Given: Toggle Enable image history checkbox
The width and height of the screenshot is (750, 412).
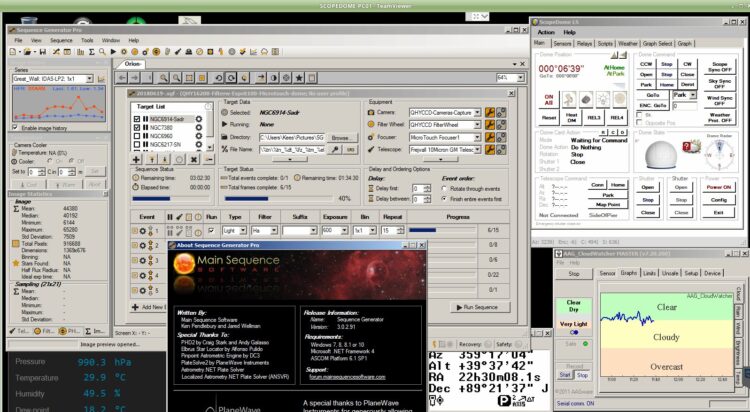Looking at the screenshot, I should pos(15,128).
